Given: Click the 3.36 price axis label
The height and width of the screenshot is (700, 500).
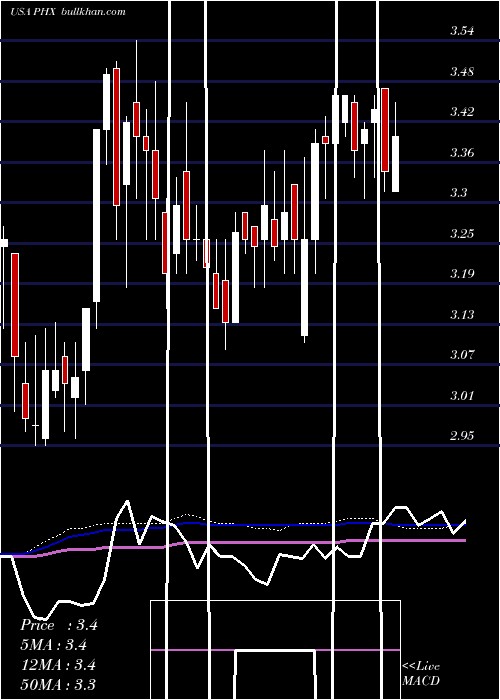Looking at the screenshot, I should tap(462, 153).
